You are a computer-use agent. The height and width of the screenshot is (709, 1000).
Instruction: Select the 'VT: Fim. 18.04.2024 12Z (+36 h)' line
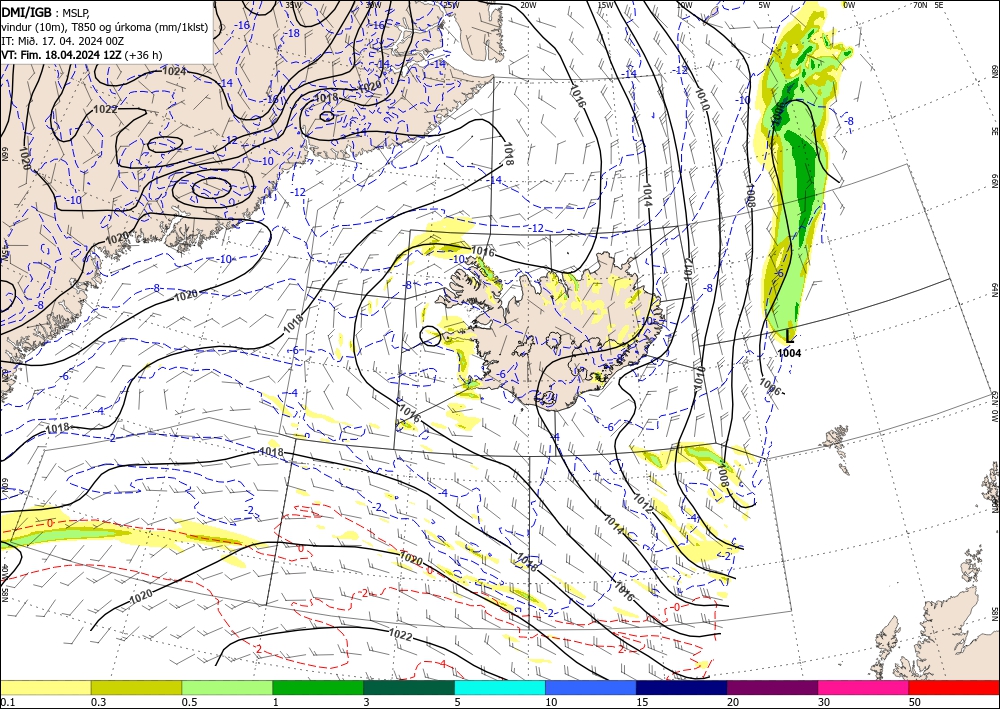pos(82,55)
